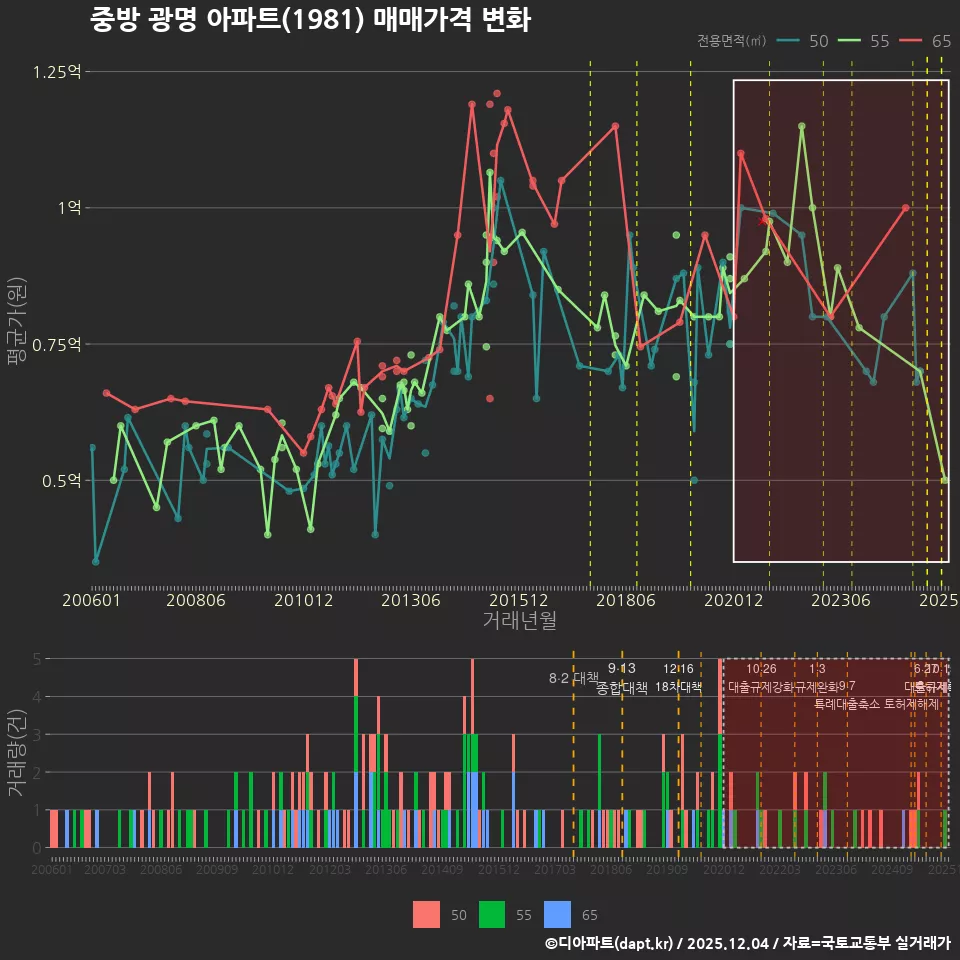Select the blue 65 swatch in bottom legend

pos(557,914)
